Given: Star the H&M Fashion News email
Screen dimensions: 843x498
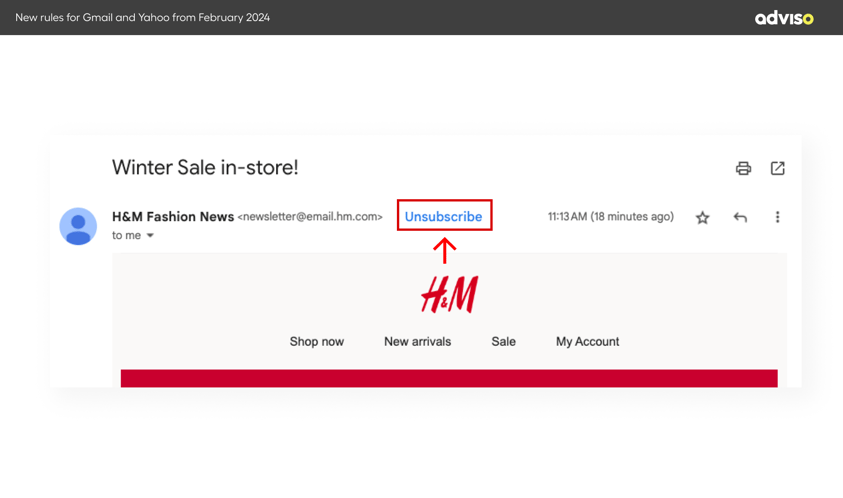Looking at the screenshot, I should [x=702, y=217].
